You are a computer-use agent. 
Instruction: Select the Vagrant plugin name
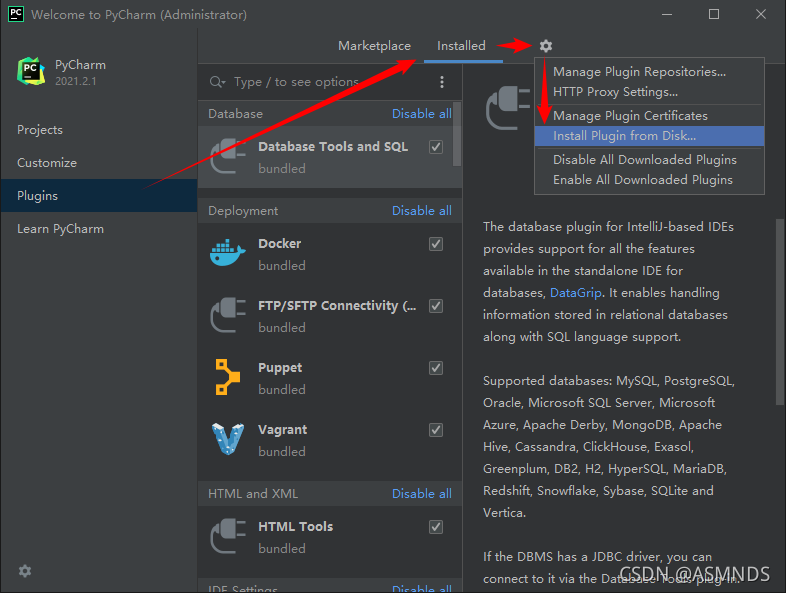(283, 430)
